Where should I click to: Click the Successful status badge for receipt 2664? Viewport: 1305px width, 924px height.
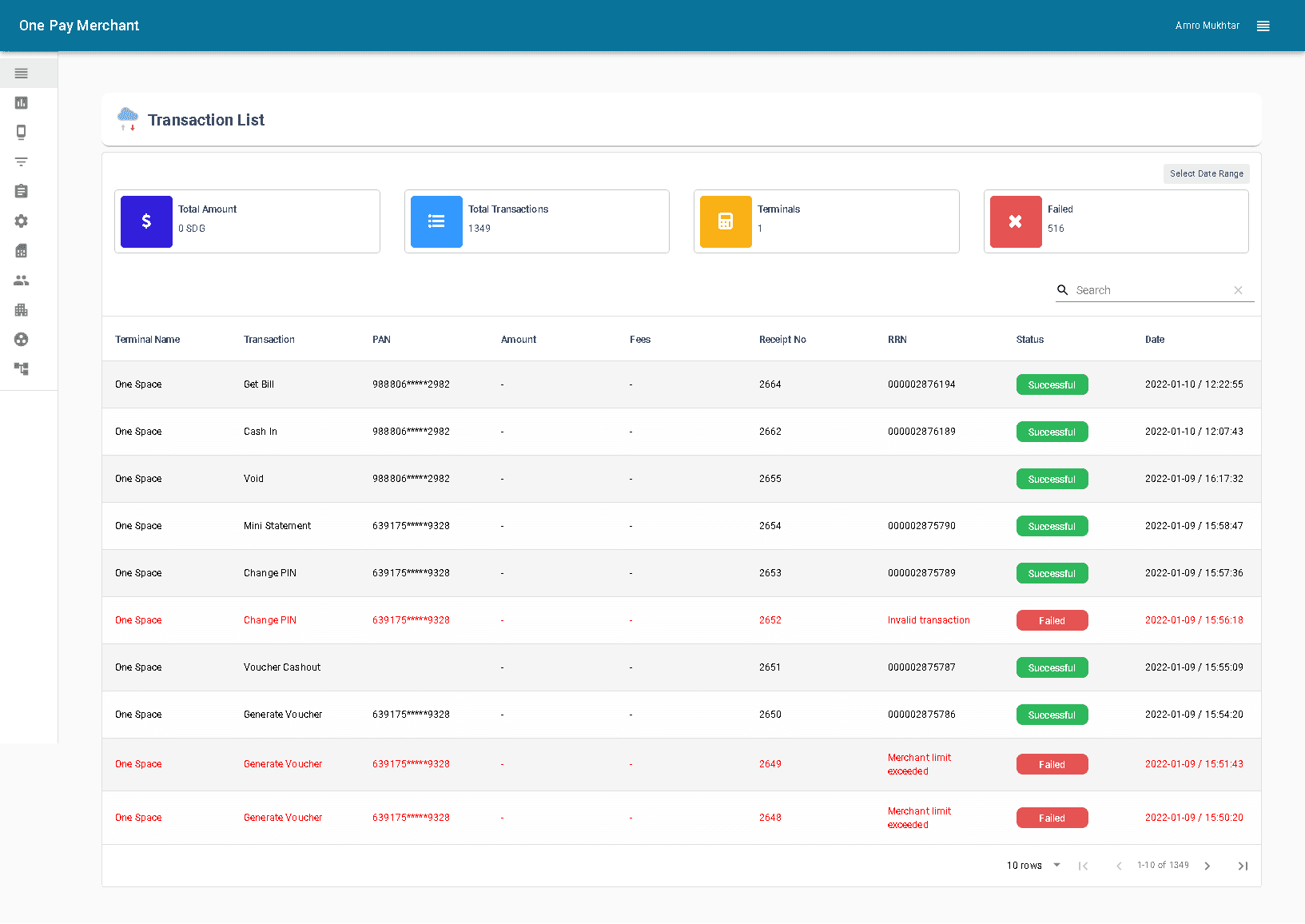[1052, 384]
